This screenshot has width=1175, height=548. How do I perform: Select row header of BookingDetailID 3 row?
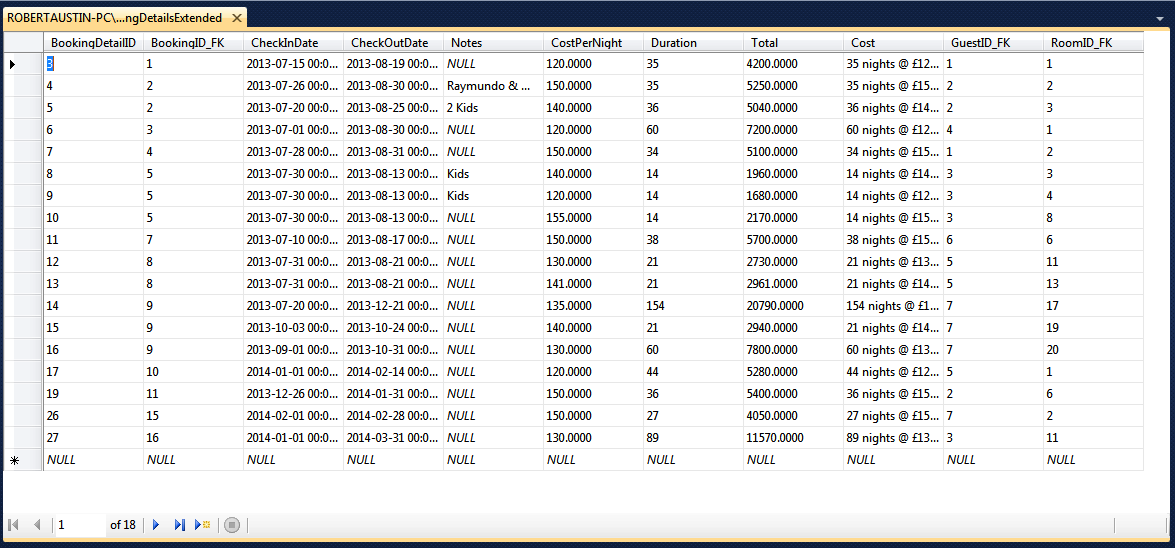pos(24,64)
